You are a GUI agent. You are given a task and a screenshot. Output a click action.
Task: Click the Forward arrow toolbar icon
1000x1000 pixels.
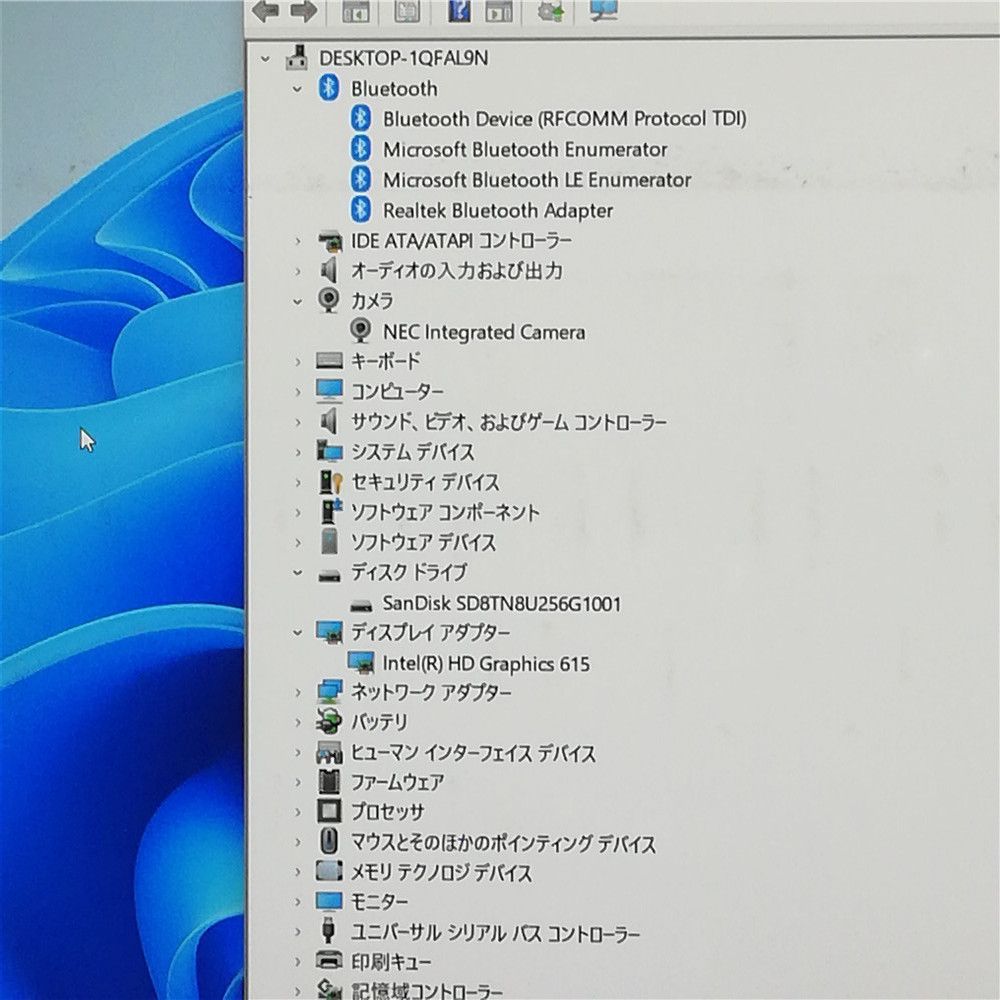click(304, 11)
